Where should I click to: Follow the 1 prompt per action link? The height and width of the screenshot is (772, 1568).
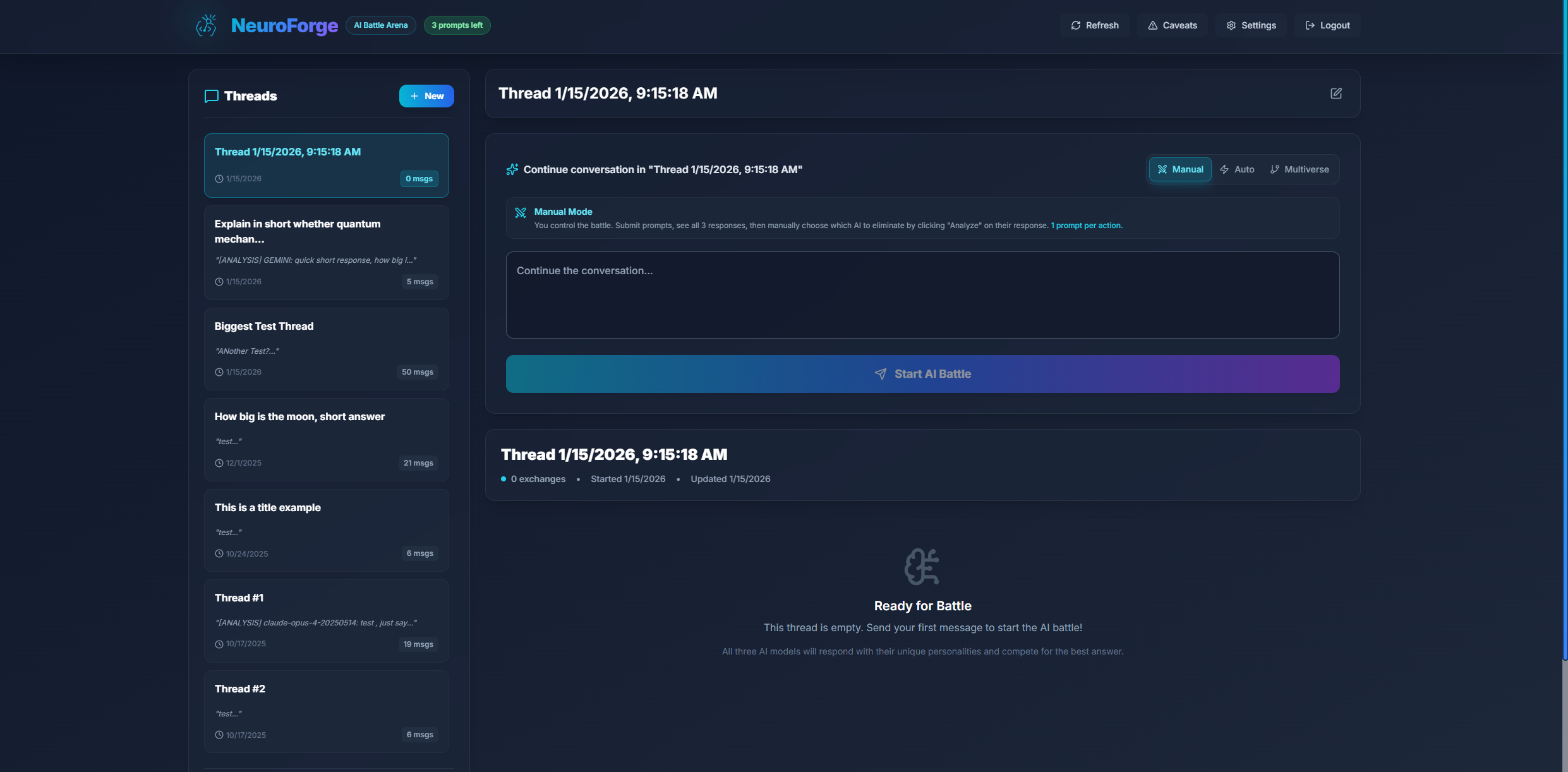(x=1086, y=225)
